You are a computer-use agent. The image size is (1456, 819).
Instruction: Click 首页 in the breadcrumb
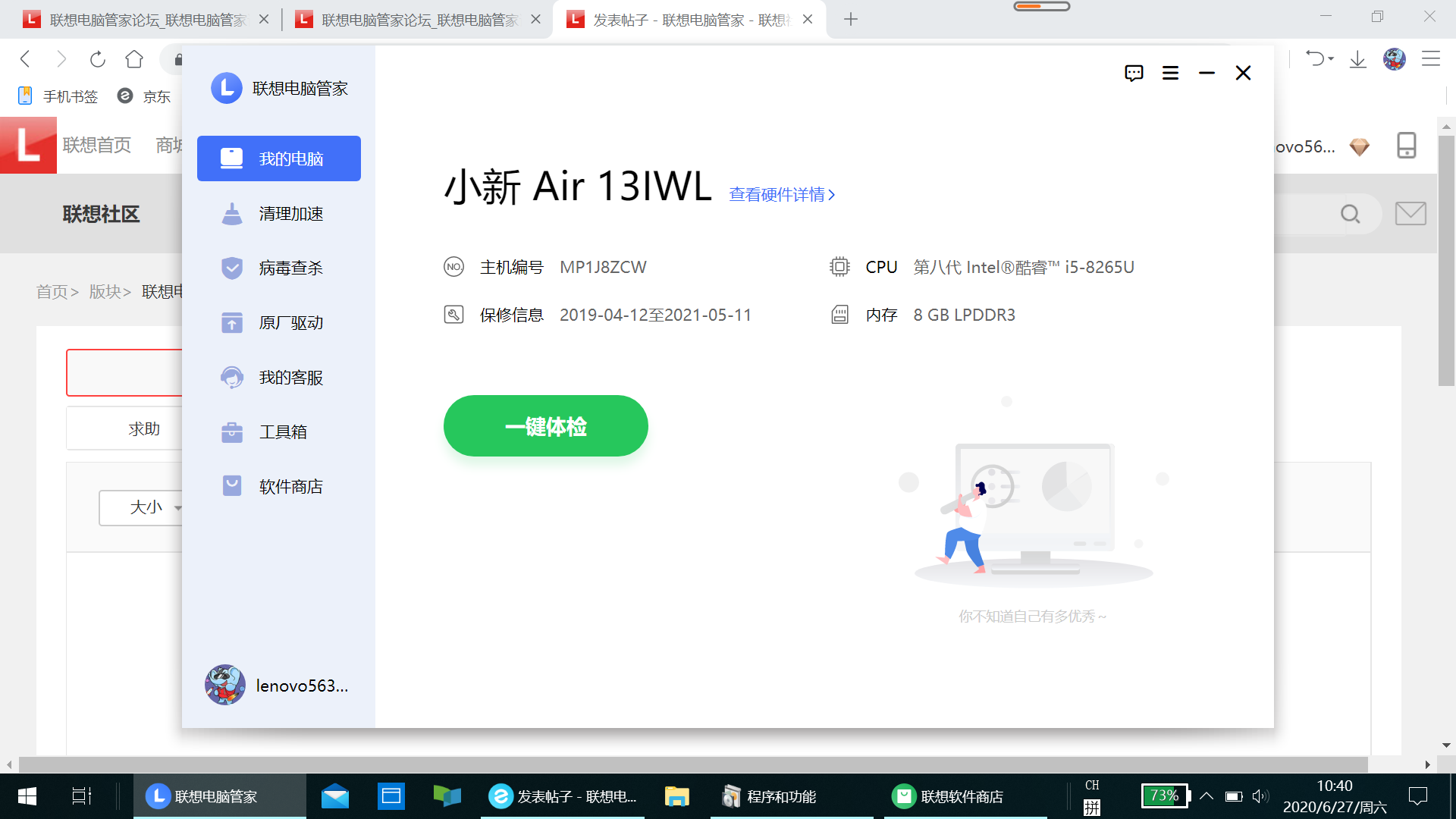52,292
